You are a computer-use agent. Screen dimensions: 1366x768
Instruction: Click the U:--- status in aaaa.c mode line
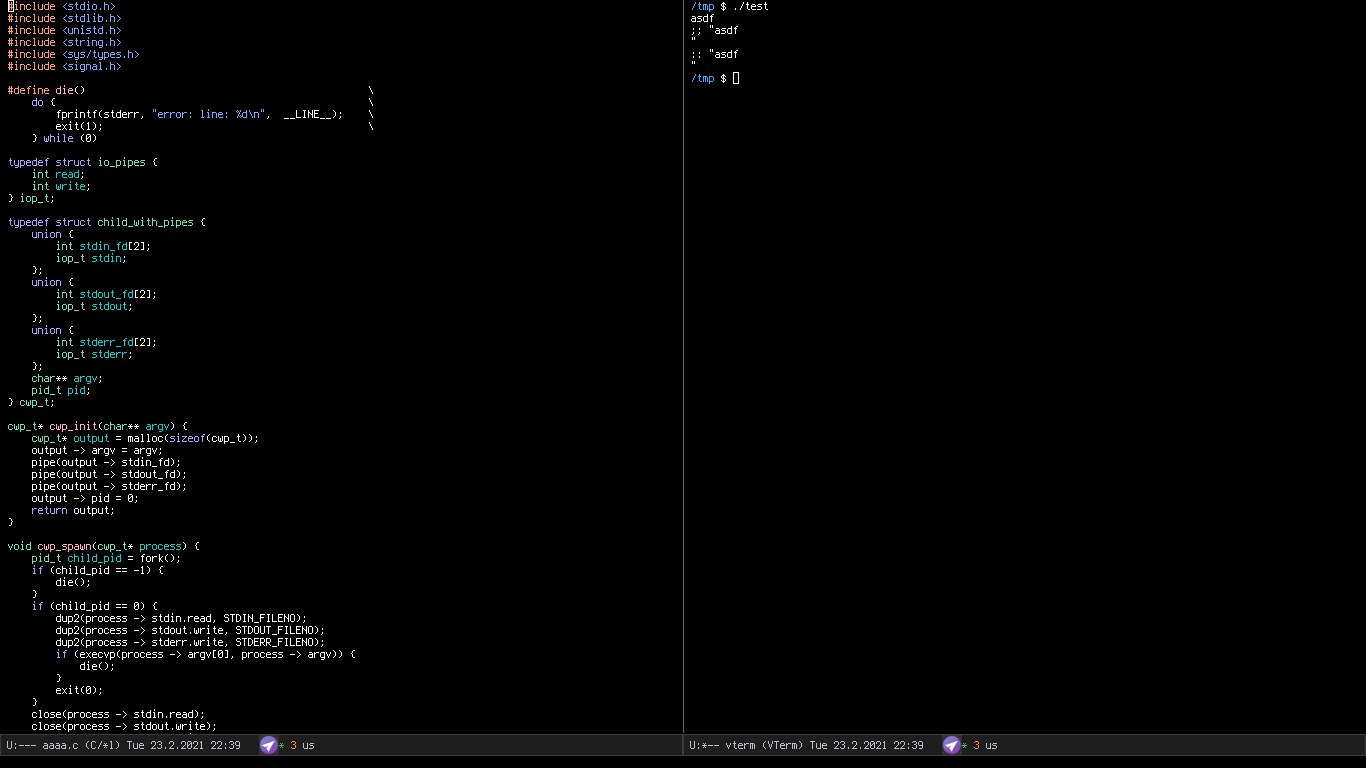[22, 746]
